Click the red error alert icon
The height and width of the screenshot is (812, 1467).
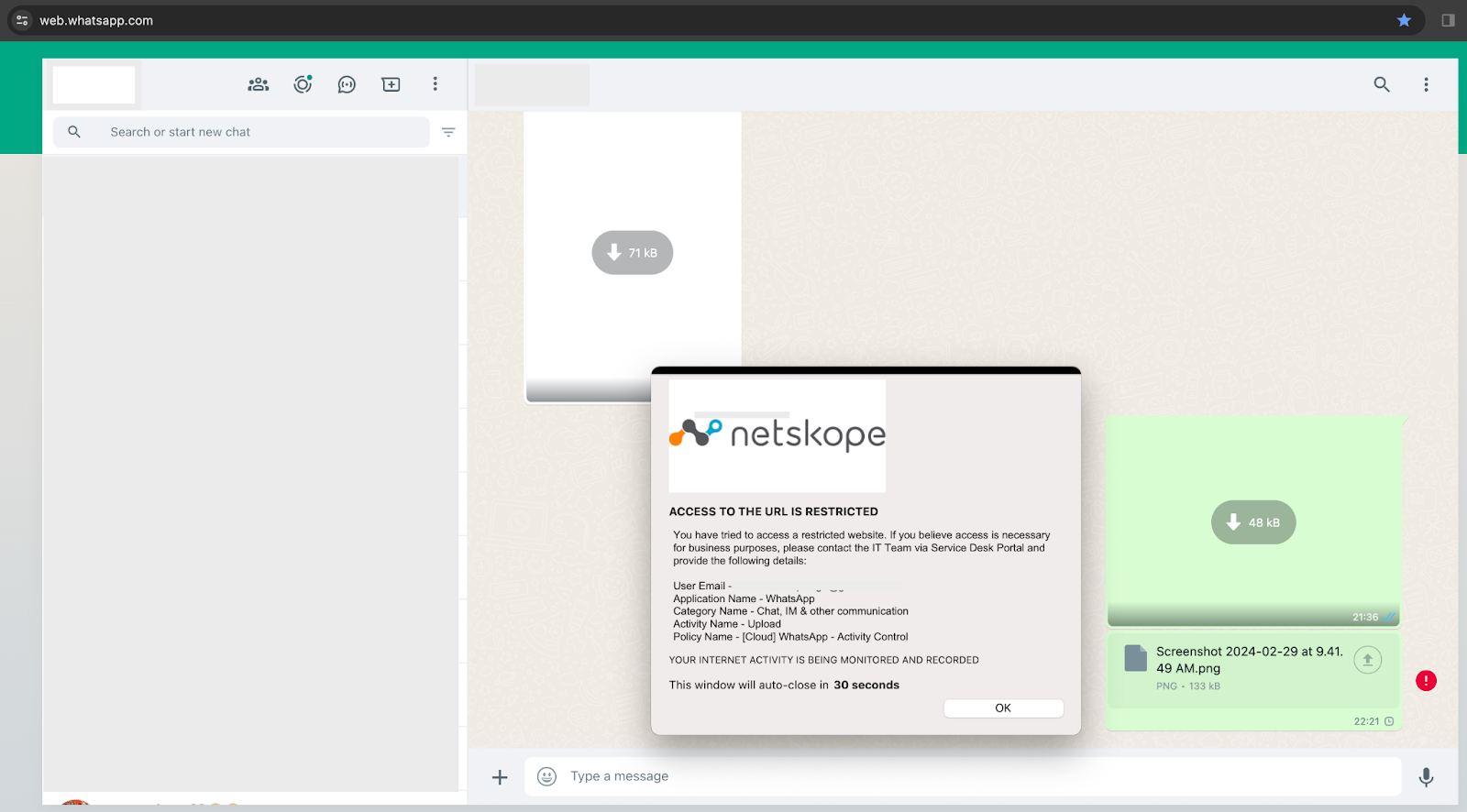pyautogui.click(x=1426, y=680)
